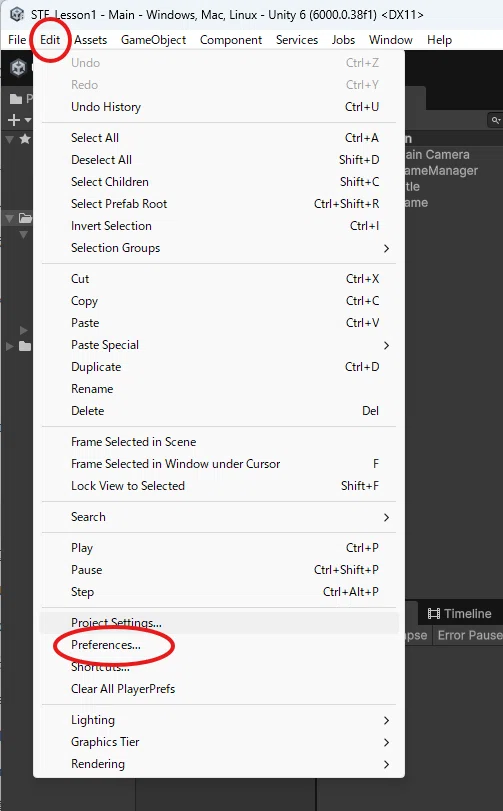Expand the Rendering submenu
The image size is (503, 811).
(x=219, y=764)
